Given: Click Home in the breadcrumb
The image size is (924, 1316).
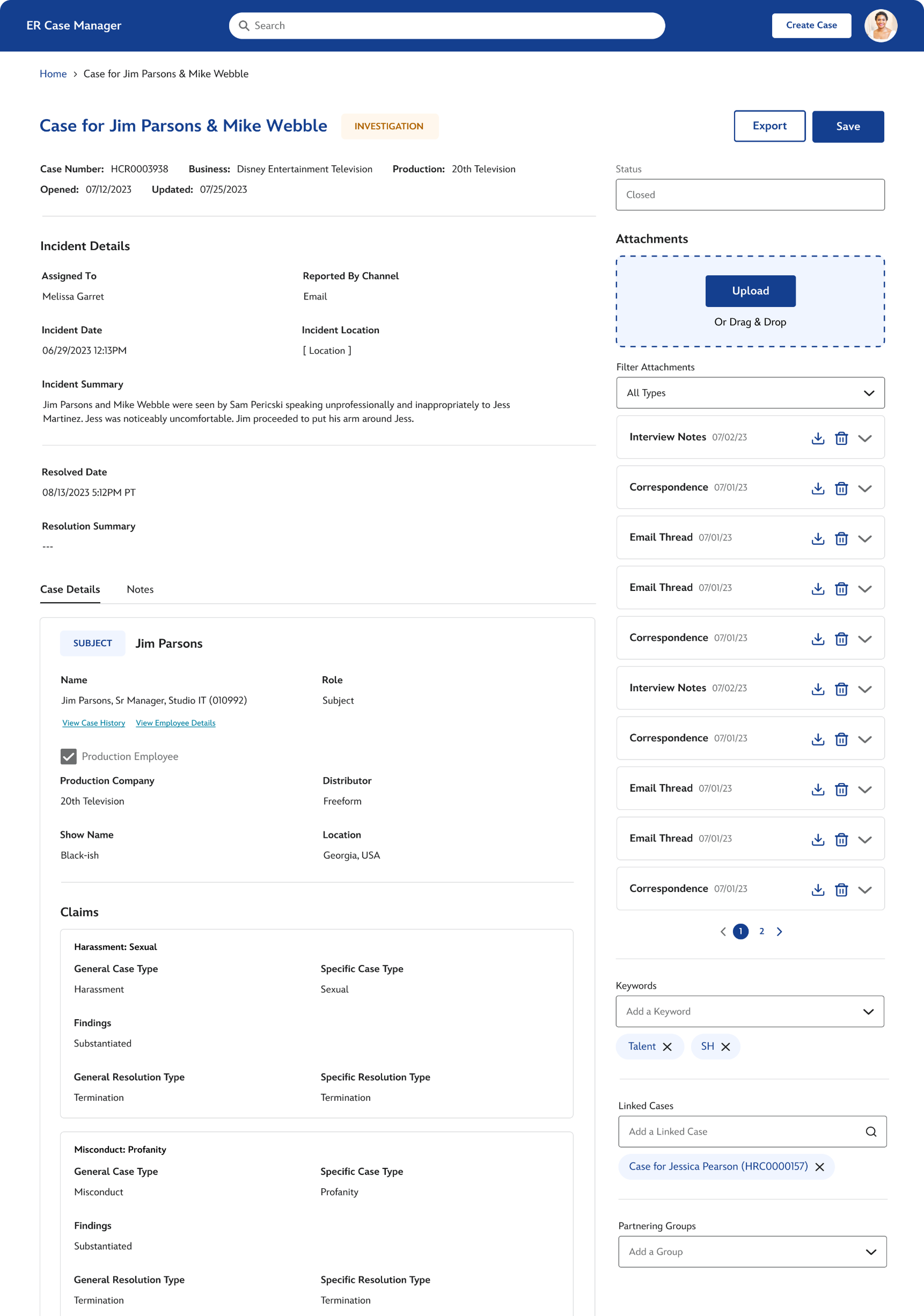Looking at the screenshot, I should click(53, 74).
